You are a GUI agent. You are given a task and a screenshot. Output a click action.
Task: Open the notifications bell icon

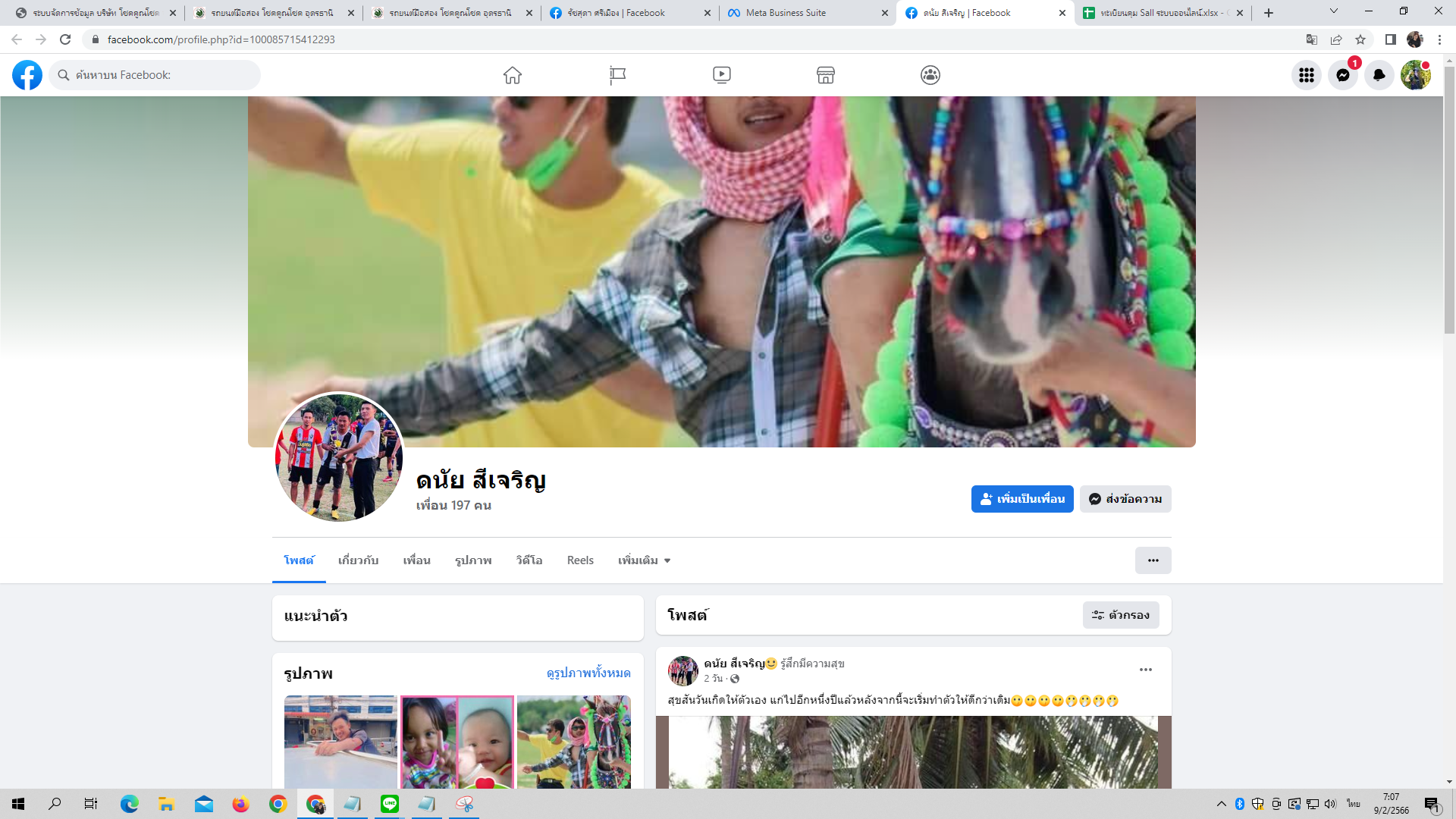(1379, 75)
